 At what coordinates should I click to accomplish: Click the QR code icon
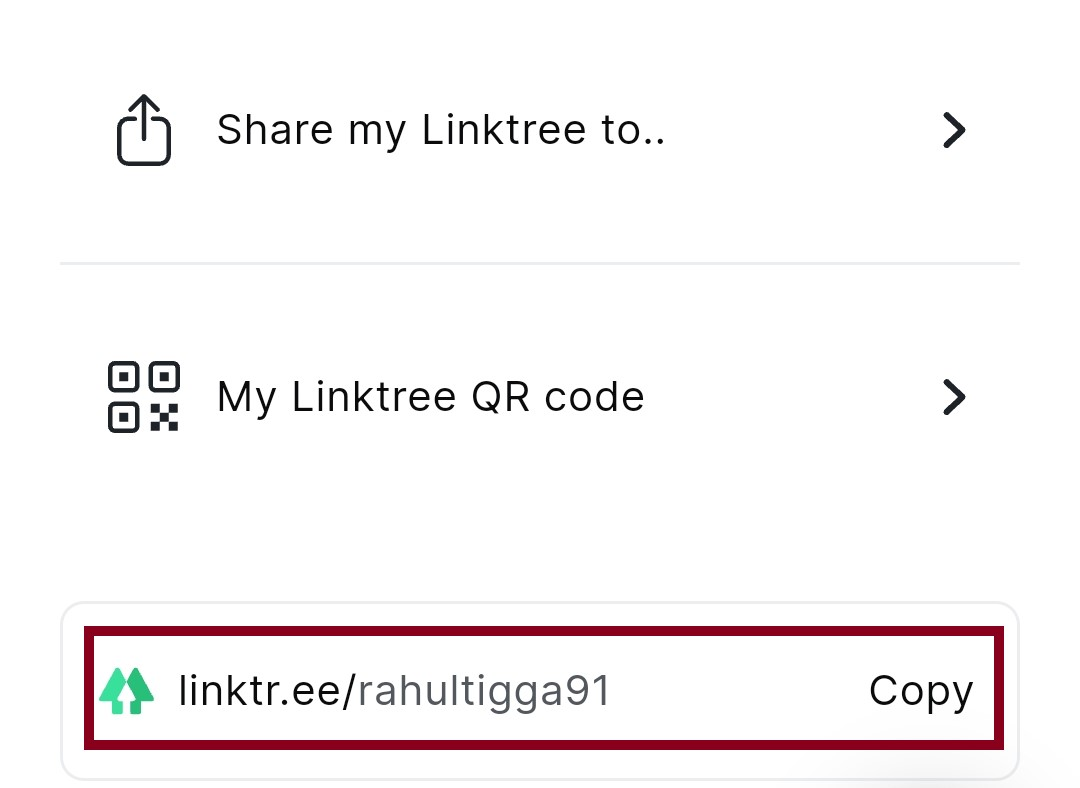coord(144,397)
